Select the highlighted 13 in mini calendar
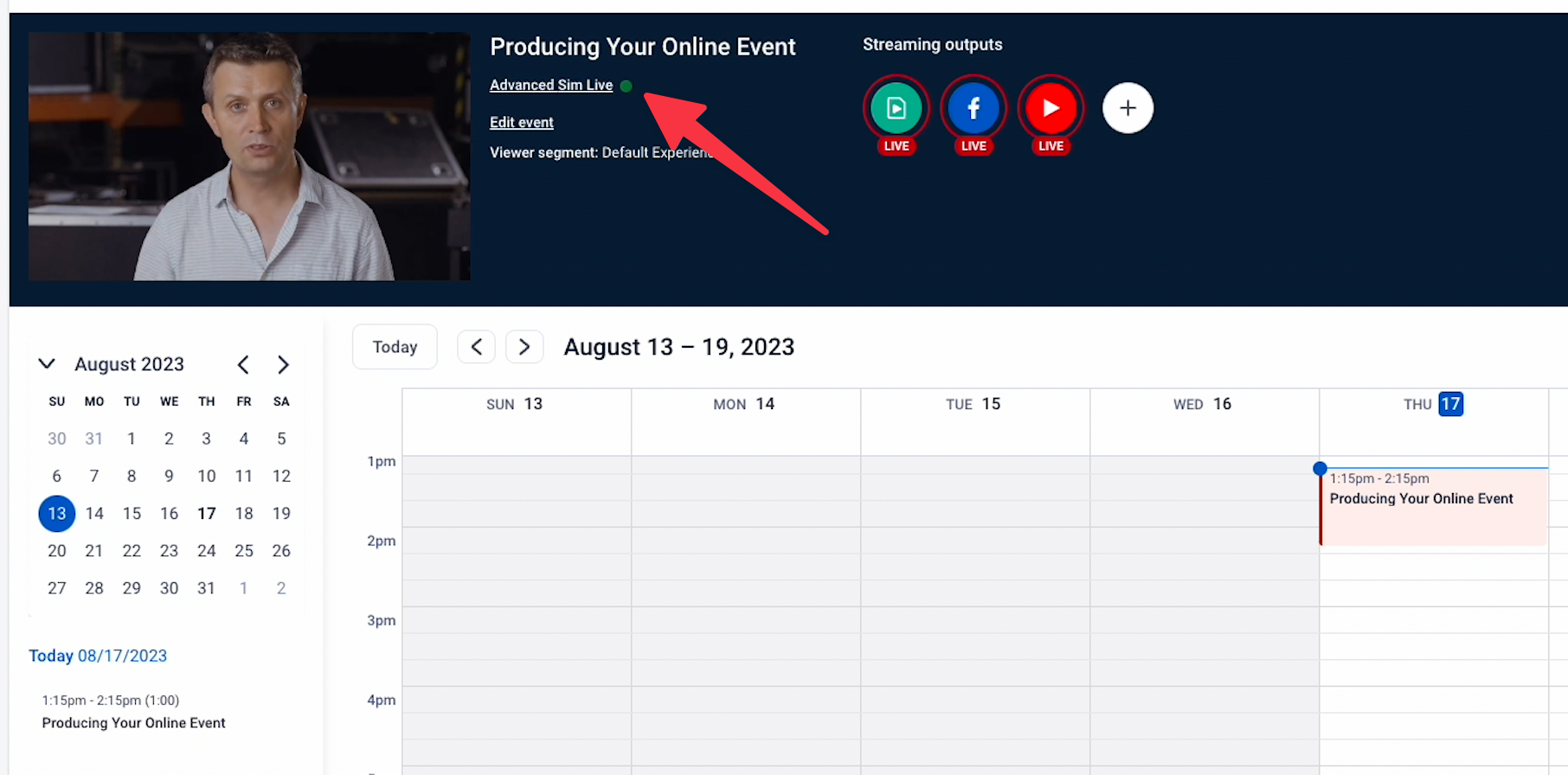Screen dimensions: 1568x775 click(57, 514)
